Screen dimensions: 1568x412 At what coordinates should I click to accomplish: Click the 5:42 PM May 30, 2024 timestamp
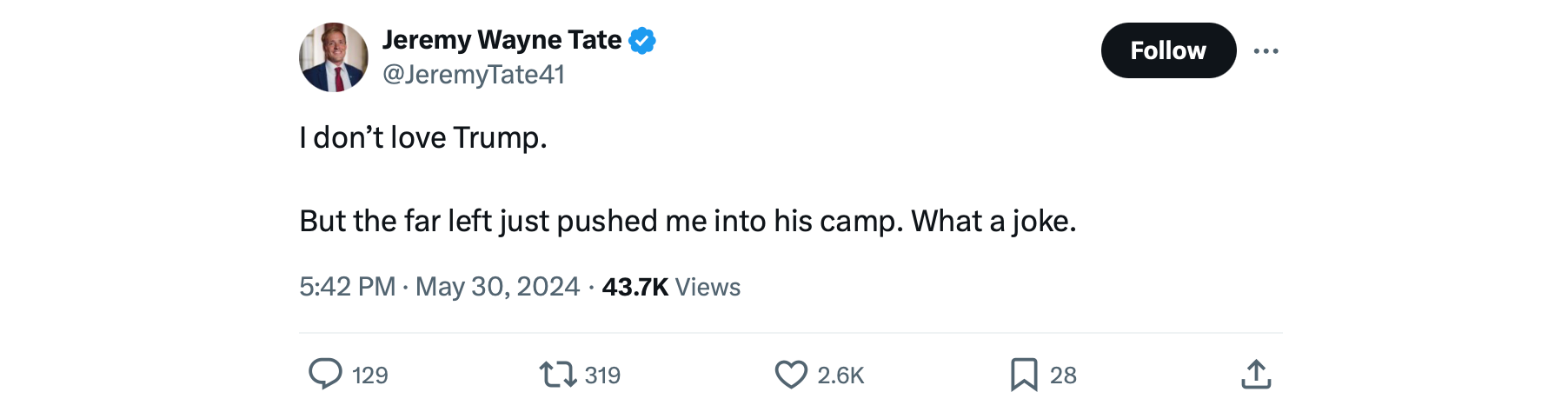click(x=439, y=287)
